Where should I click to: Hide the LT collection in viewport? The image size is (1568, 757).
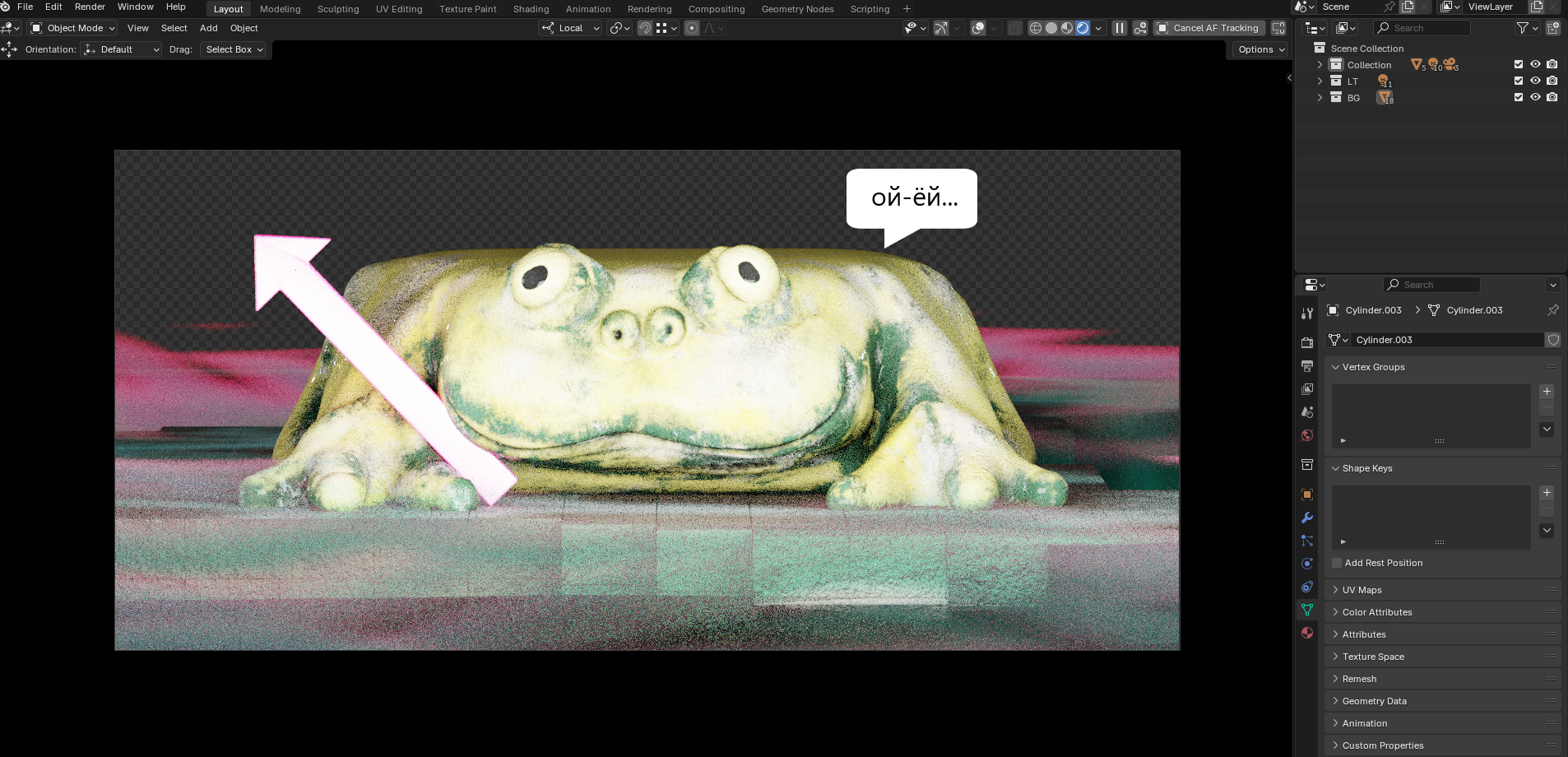tap(1535, 81)
